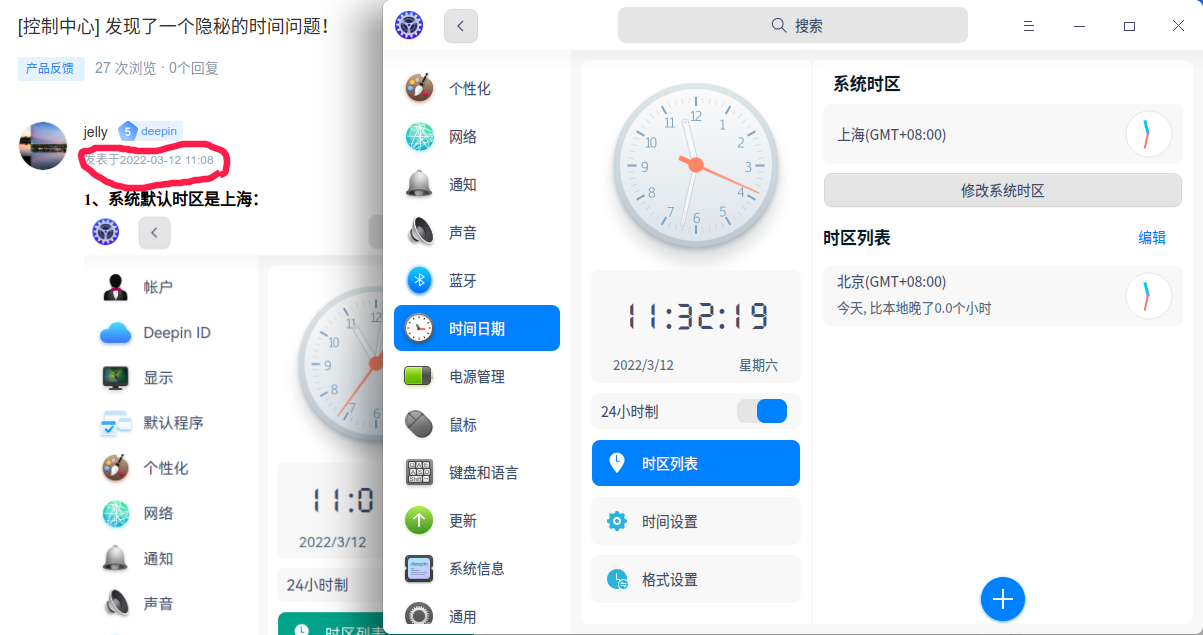Open 电源管理 settings via its icon
The height and width of the screenshot is (635, 1203).
pyautogui.click(x=417, y=376)
